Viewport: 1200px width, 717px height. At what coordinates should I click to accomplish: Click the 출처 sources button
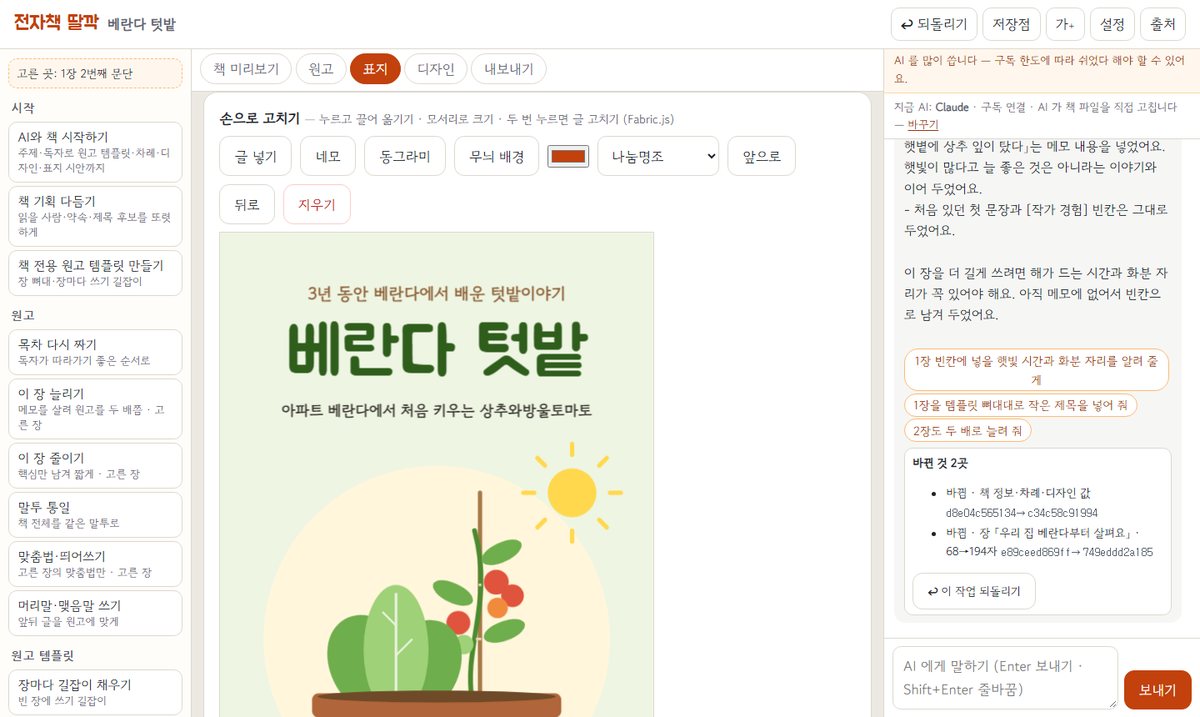point(1162,24)
